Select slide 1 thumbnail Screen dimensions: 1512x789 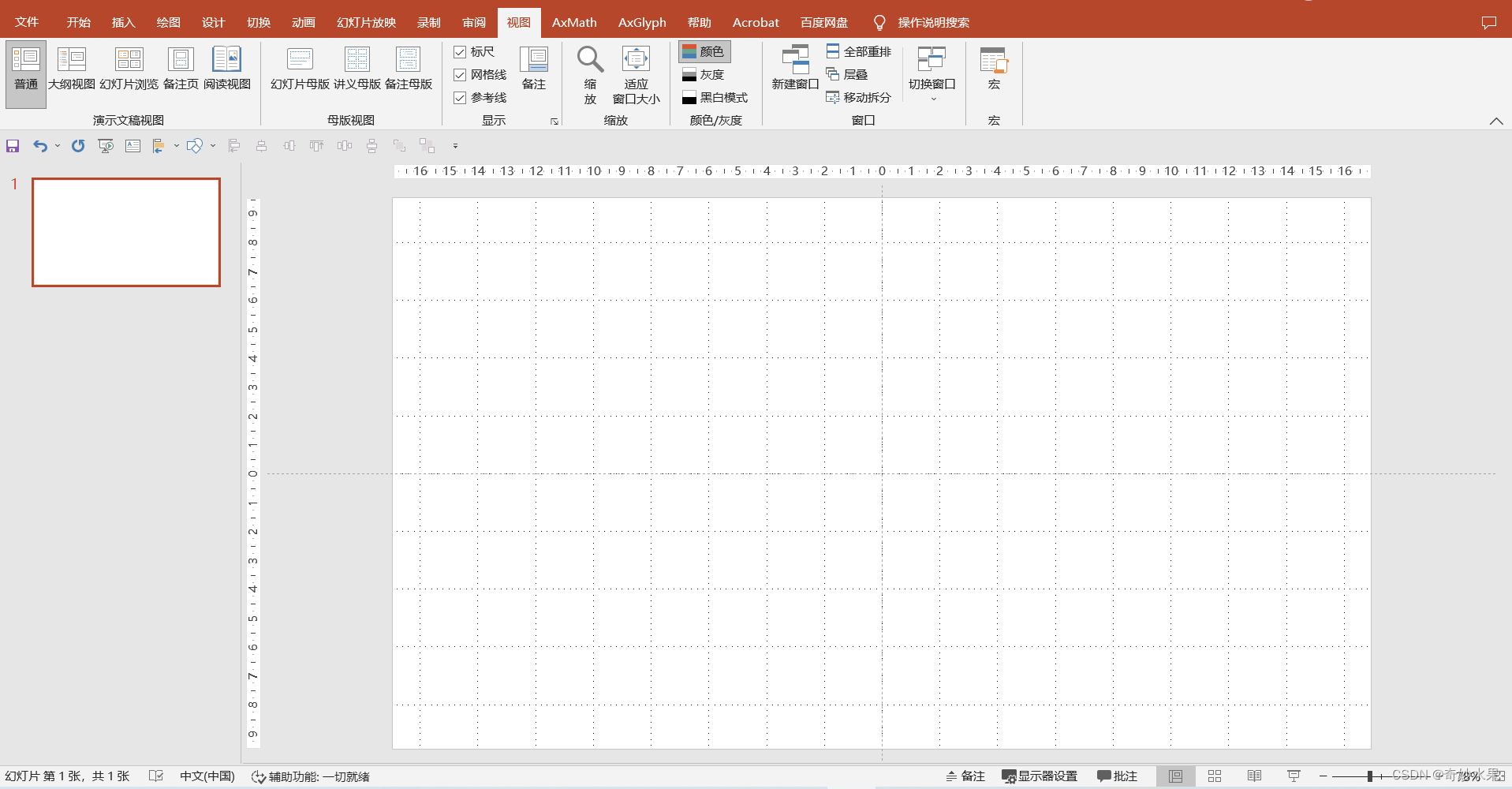pyautogui.click(x=126, y=232)
